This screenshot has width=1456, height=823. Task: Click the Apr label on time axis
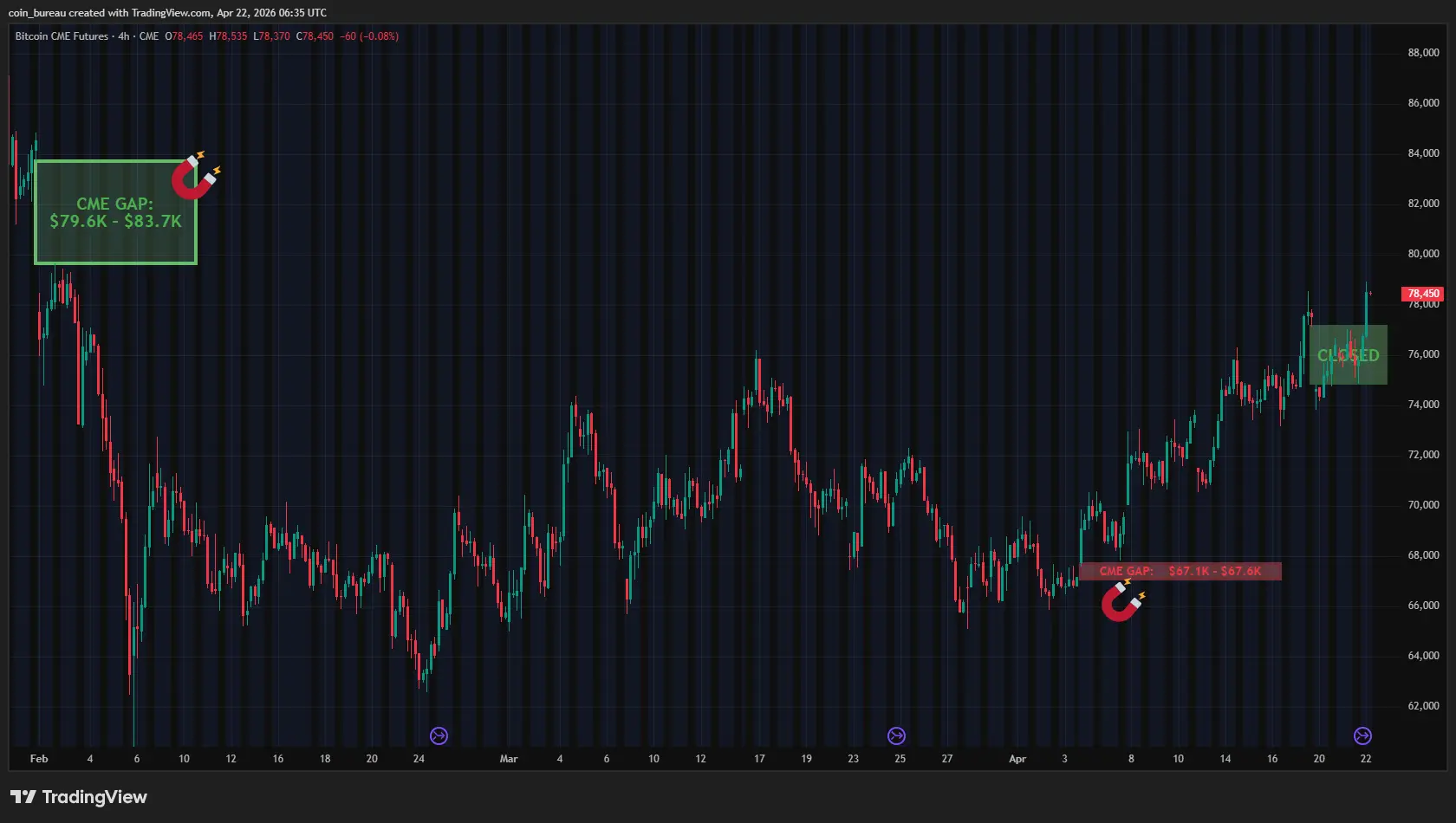click(1017, 759)
